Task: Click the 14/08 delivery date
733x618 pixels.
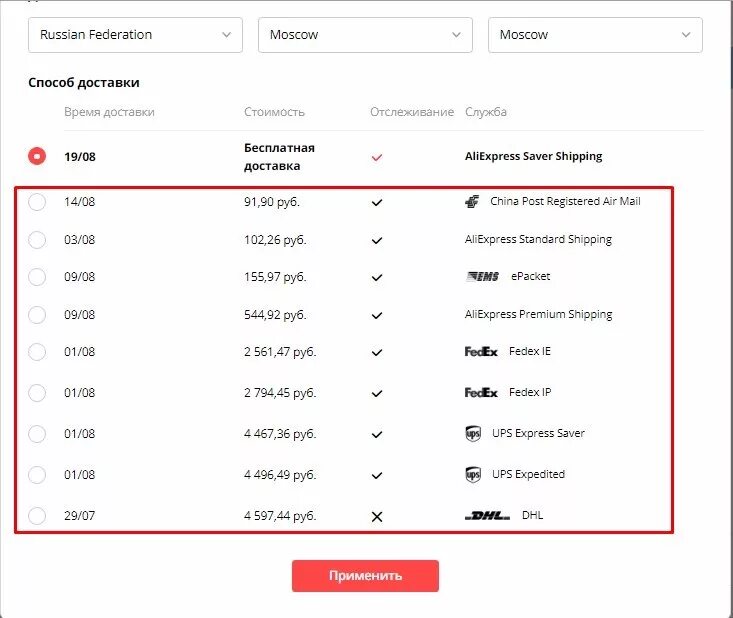Action: (x=79, y=202)
